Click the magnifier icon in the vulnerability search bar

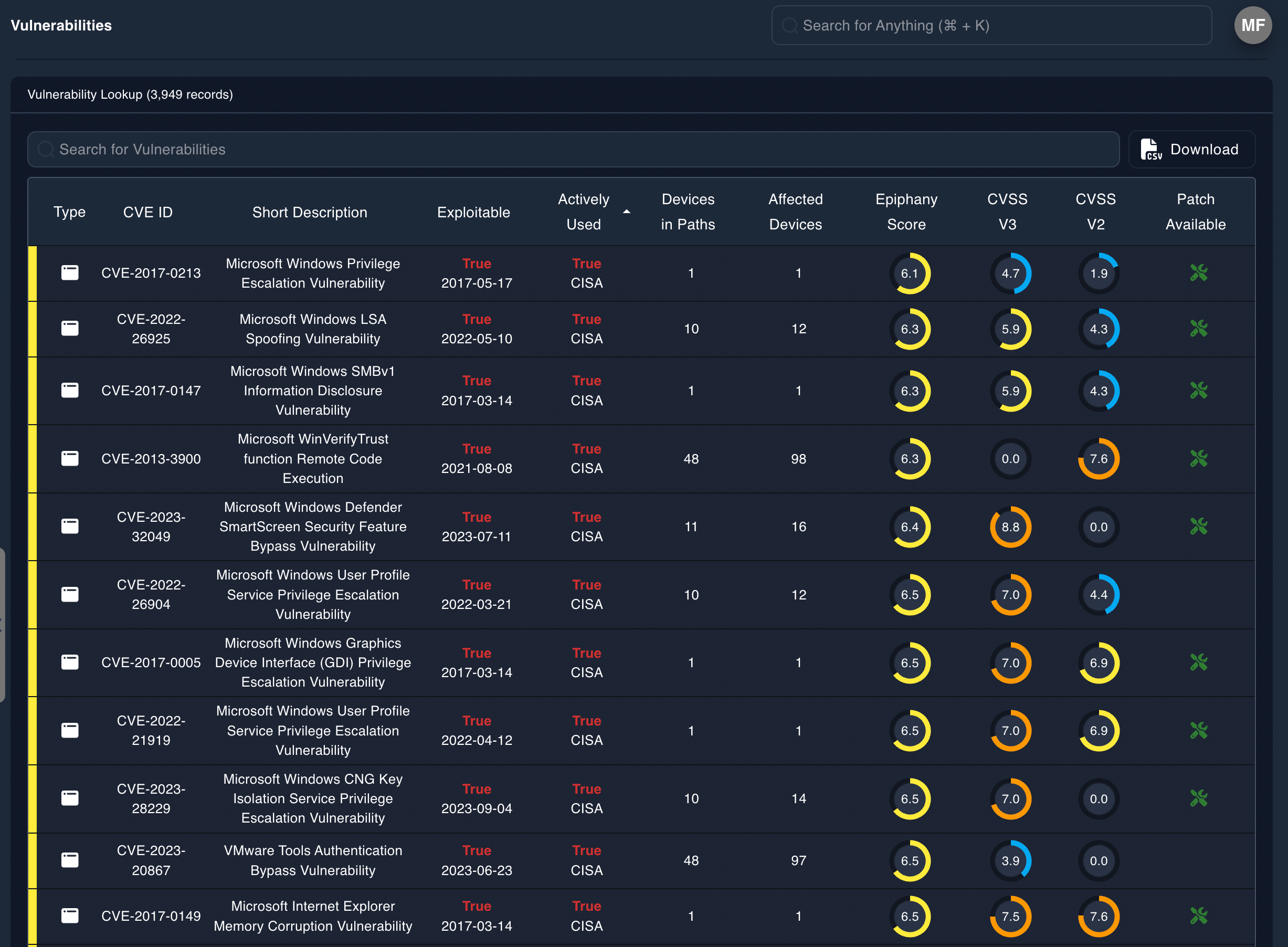45,149
